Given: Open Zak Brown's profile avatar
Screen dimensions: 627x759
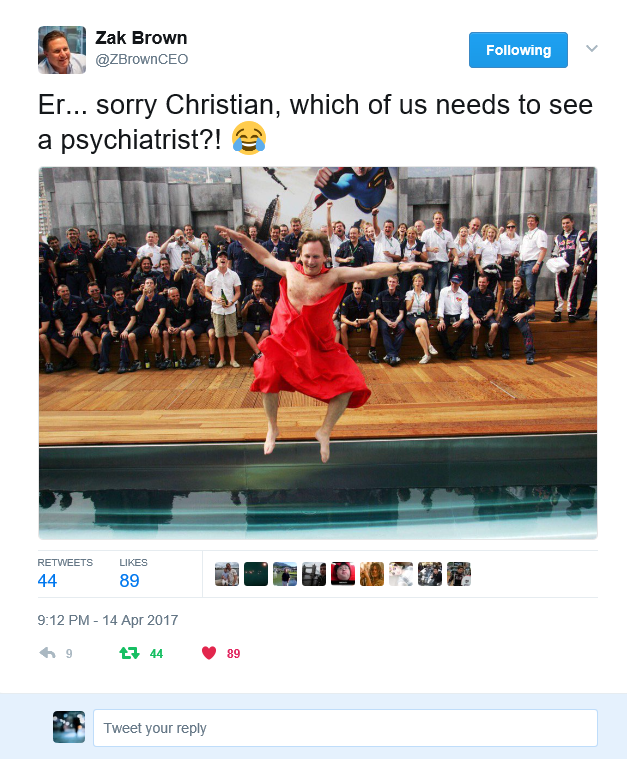Looking at the screenshot, I should (x=62, y=50).
